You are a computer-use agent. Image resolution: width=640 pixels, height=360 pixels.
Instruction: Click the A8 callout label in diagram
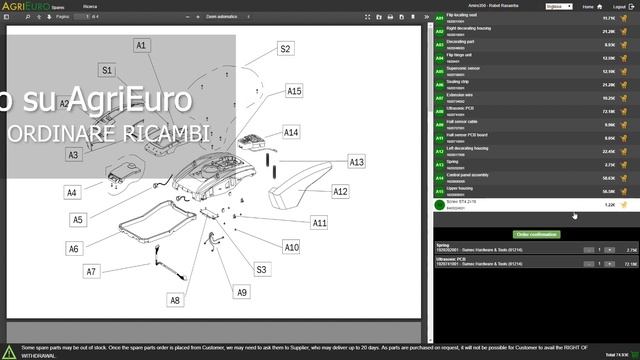(x=175, y=301)
